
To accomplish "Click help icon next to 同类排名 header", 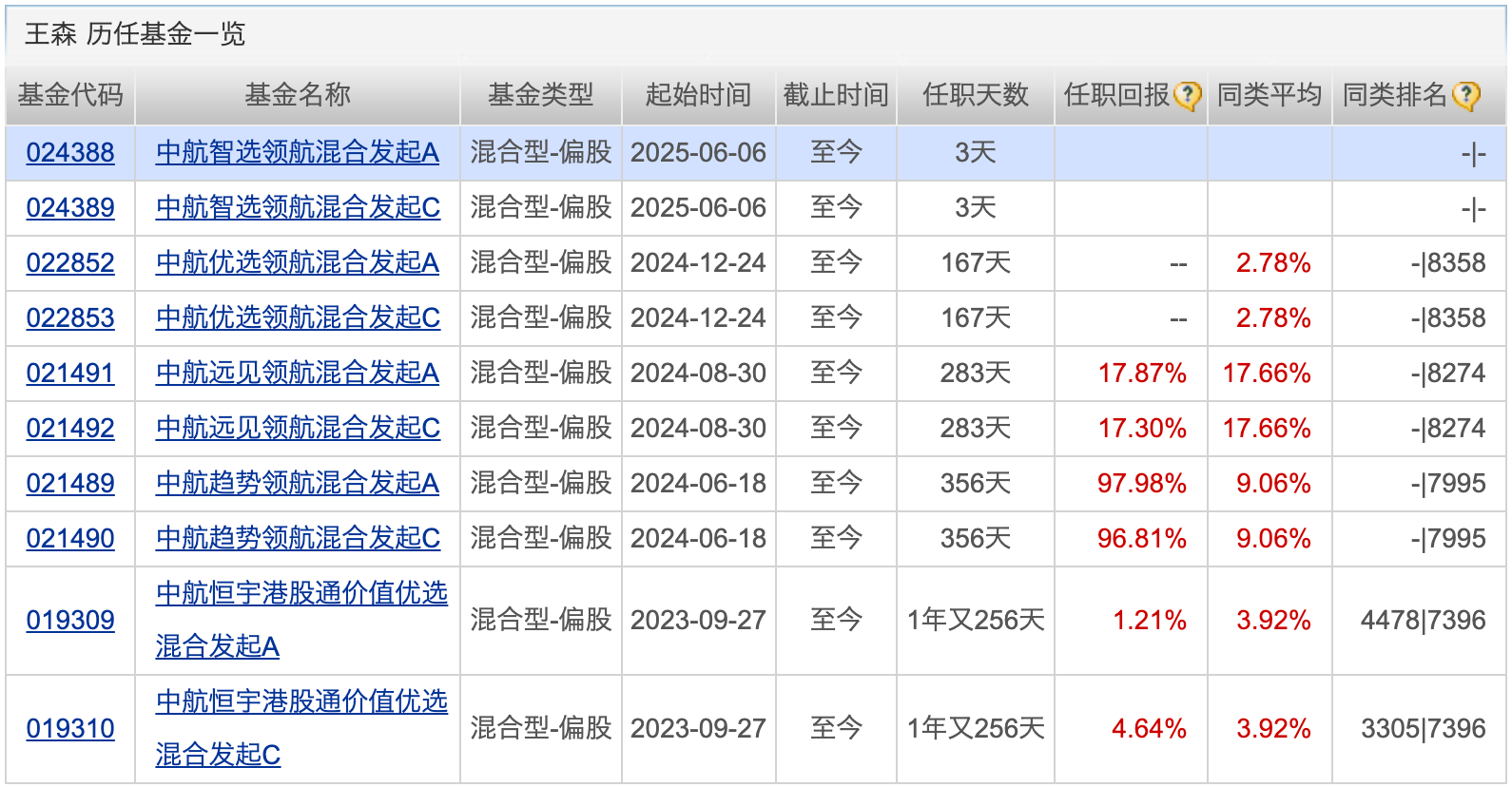I will pos(1466,95).
